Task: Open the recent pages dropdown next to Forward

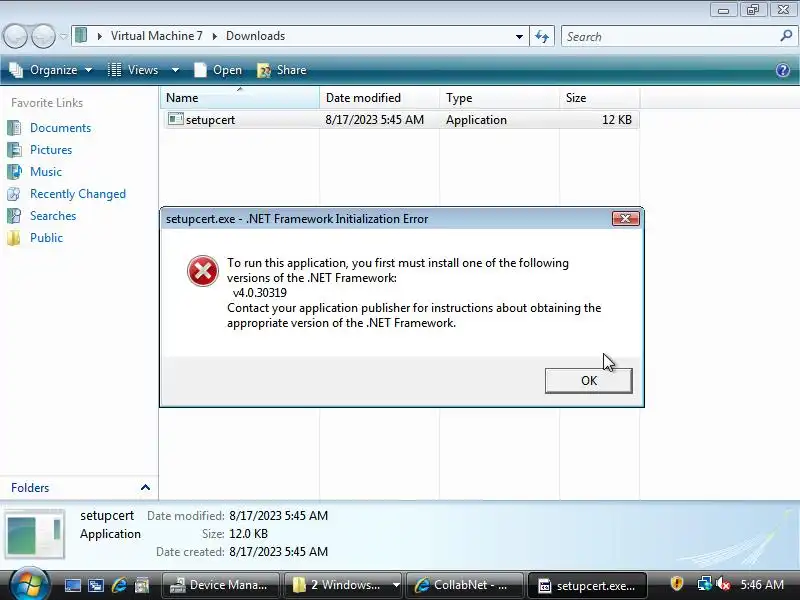Action: tap(63, 37)
